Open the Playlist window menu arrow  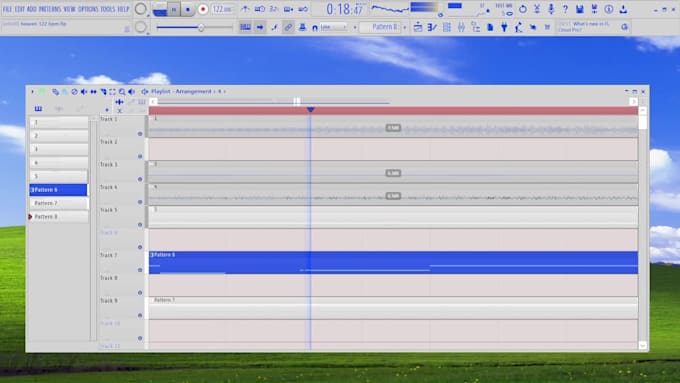coord(32,92)
